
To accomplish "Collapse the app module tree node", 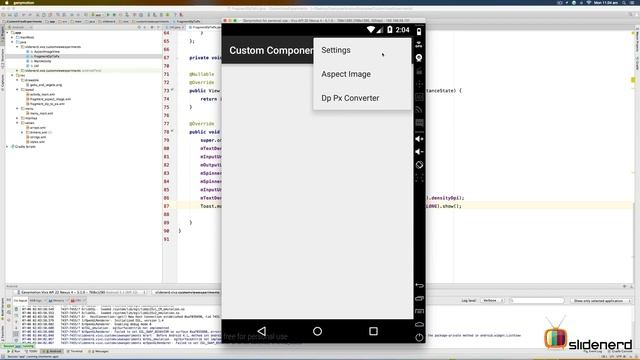I will pos(8,33).
